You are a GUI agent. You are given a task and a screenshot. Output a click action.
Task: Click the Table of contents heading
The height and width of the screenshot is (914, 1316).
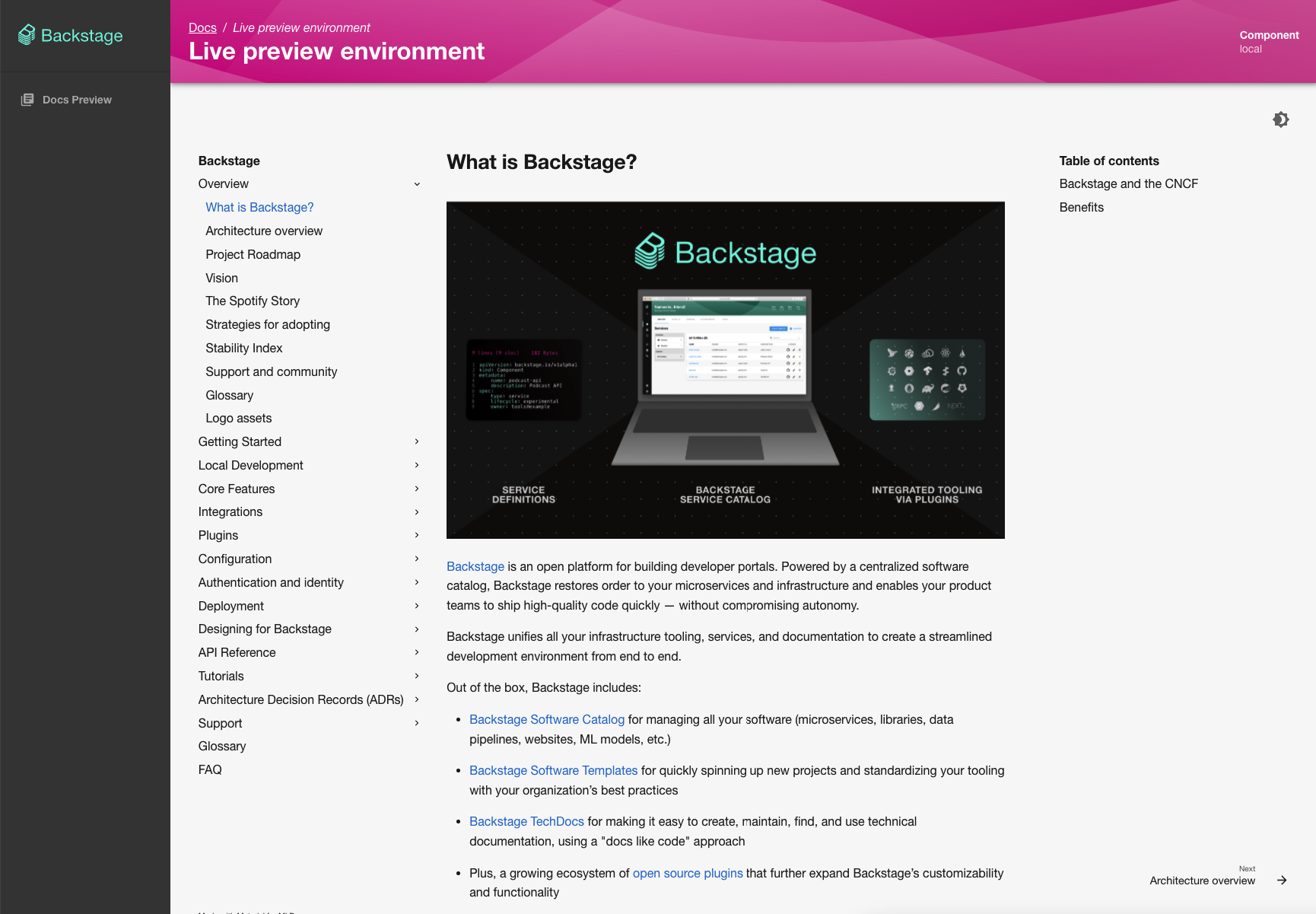1109,161
